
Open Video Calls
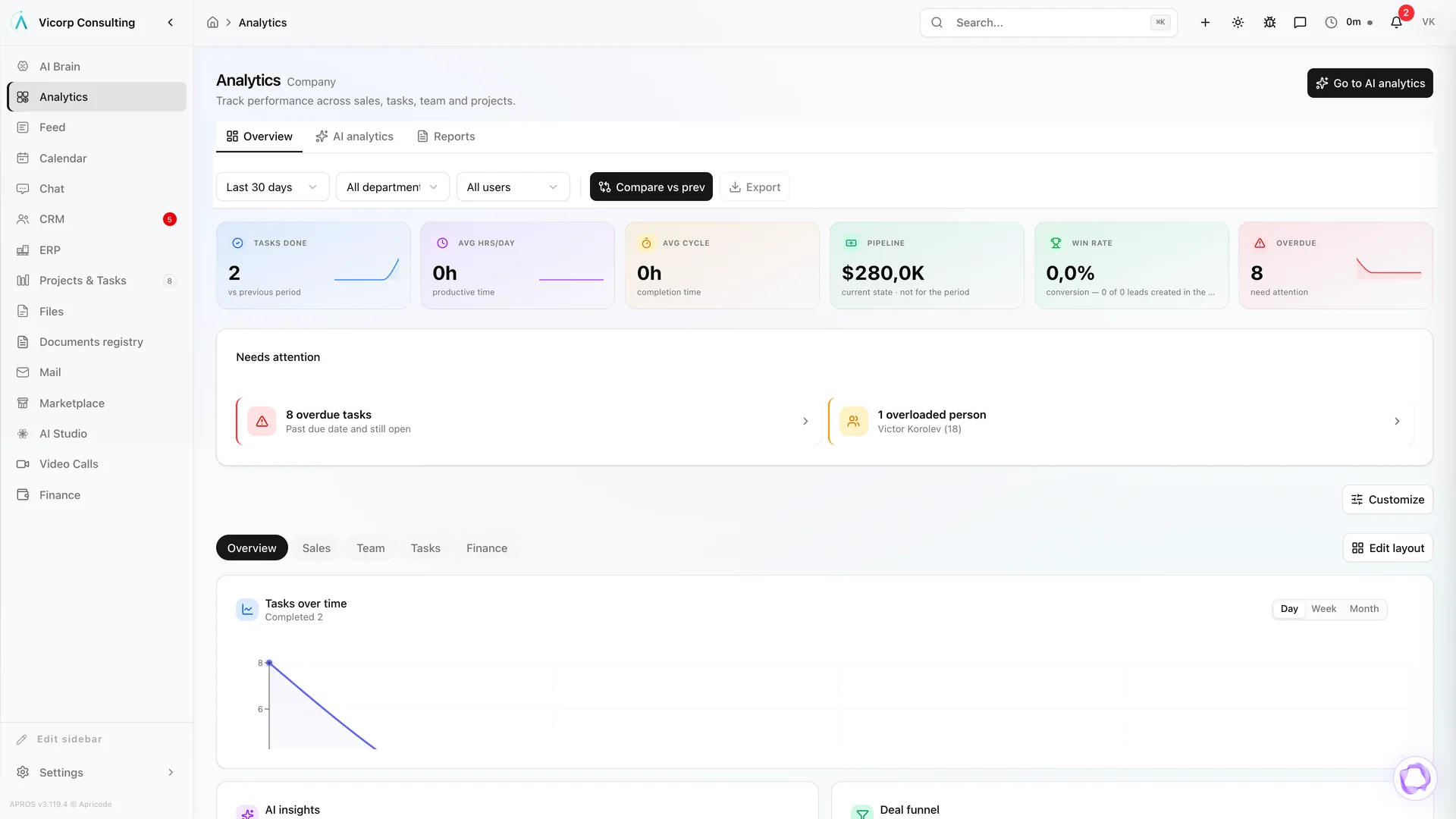coord(96,464)
